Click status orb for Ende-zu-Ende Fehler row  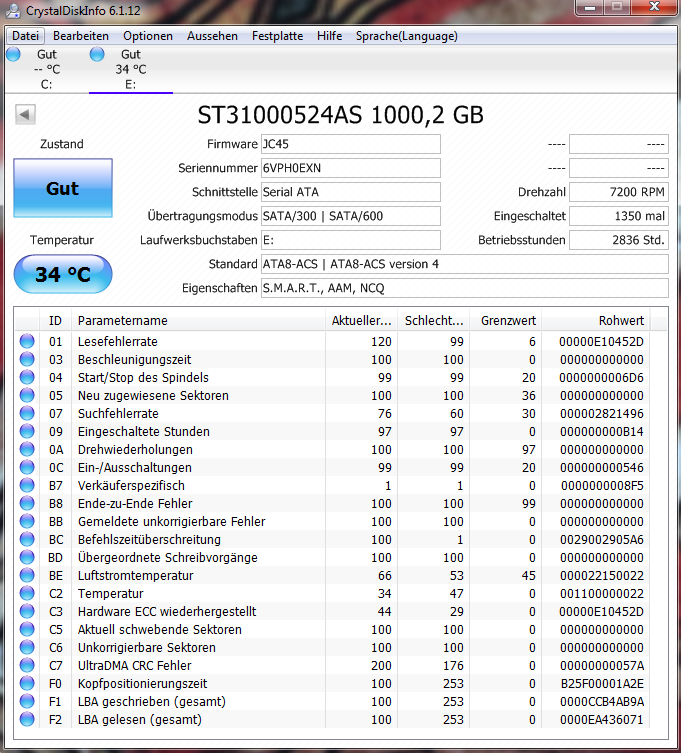coord(27,503)
